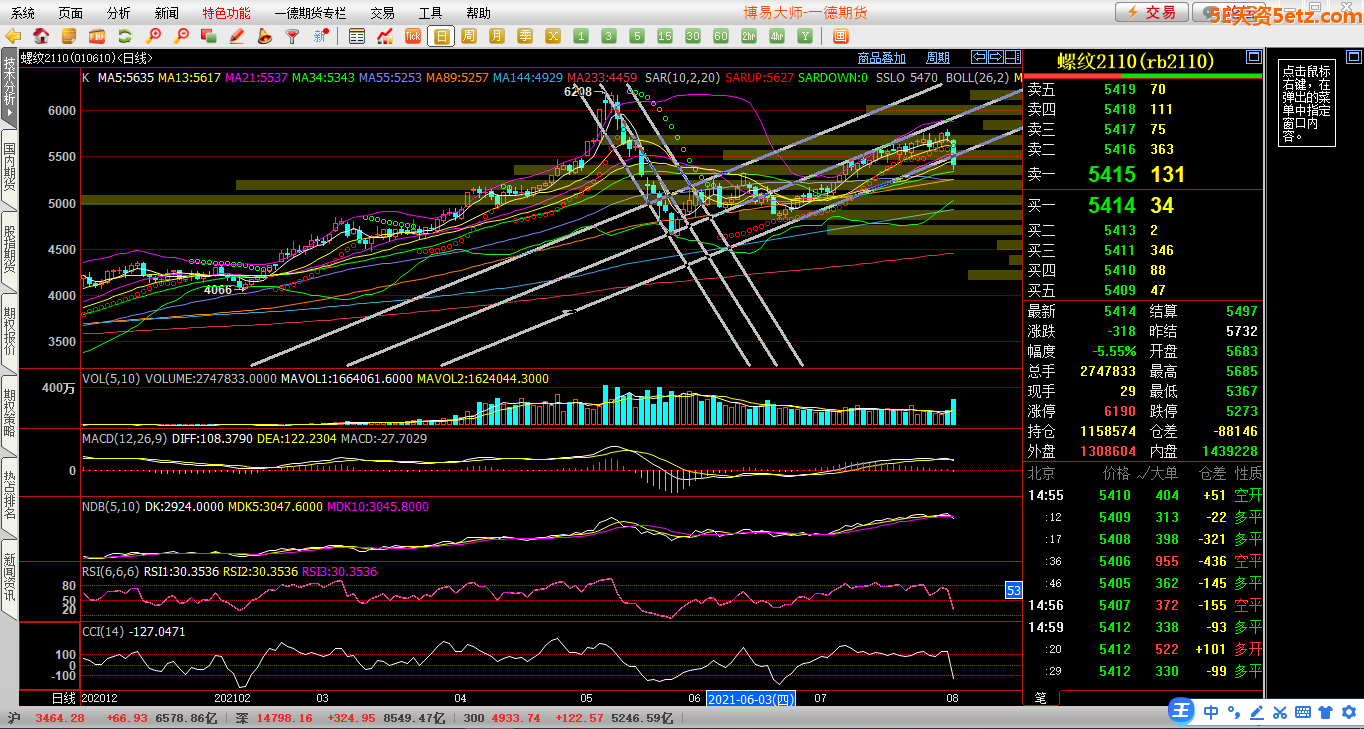Image resolution: width=1364 pixels, height=729 pixels.
Task: Open the 周期 period dropdown link
Action: pos(937,58)
